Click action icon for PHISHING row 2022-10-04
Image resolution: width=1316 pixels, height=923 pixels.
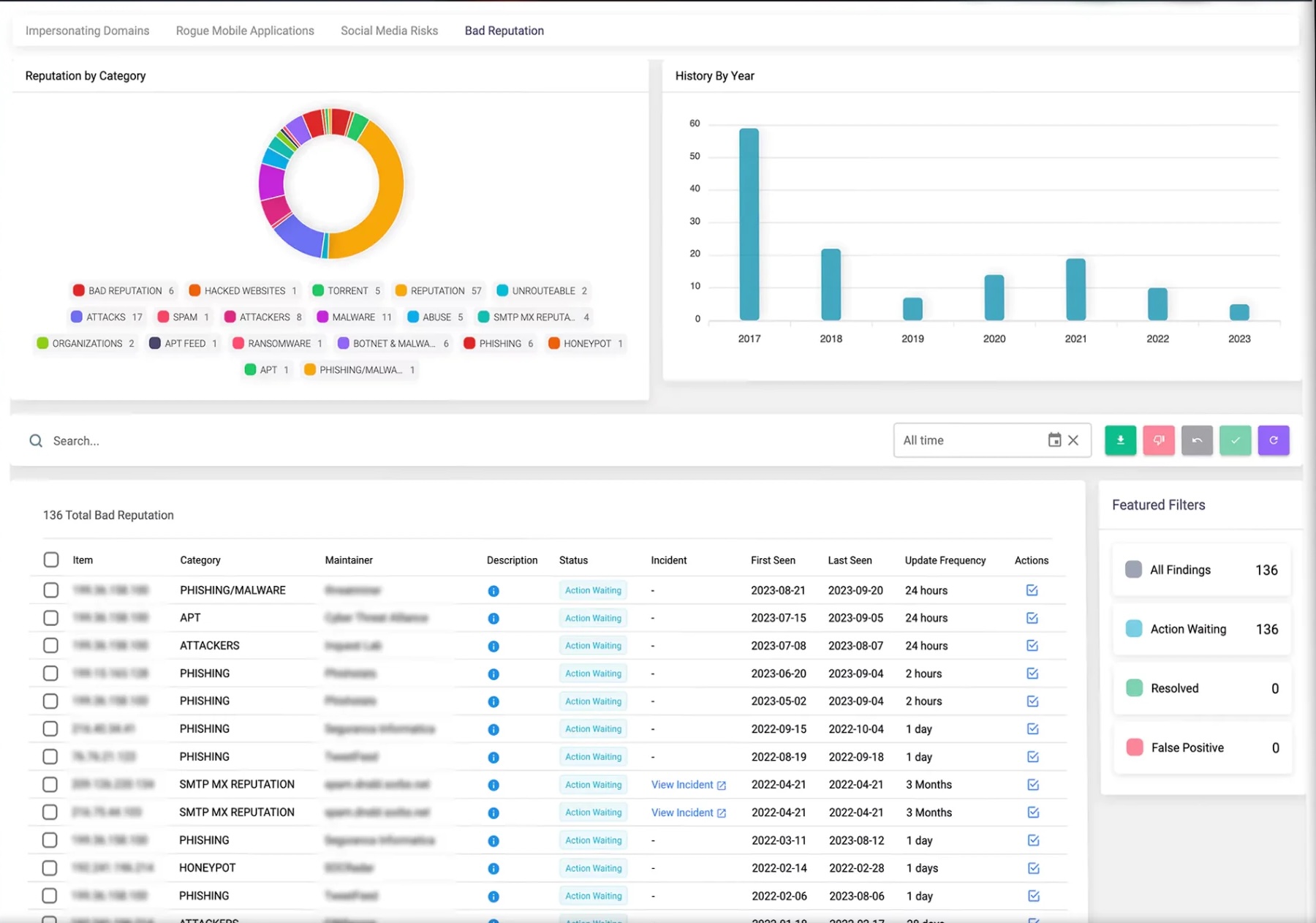1033,729
